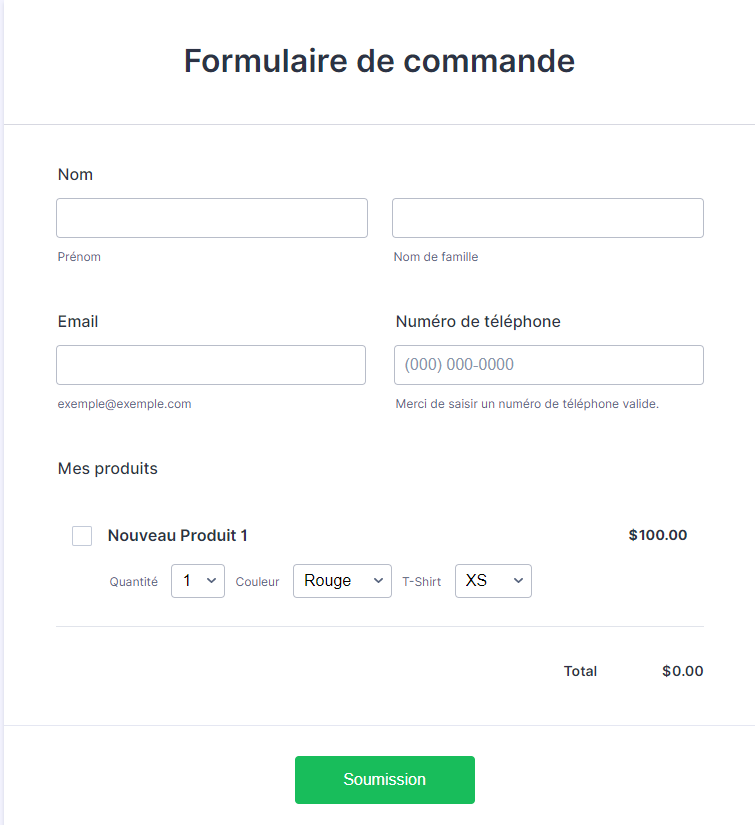Check the Nouveau Produit 1 checkbox
This screenshot has width=755, height=825.
point(82,536)
